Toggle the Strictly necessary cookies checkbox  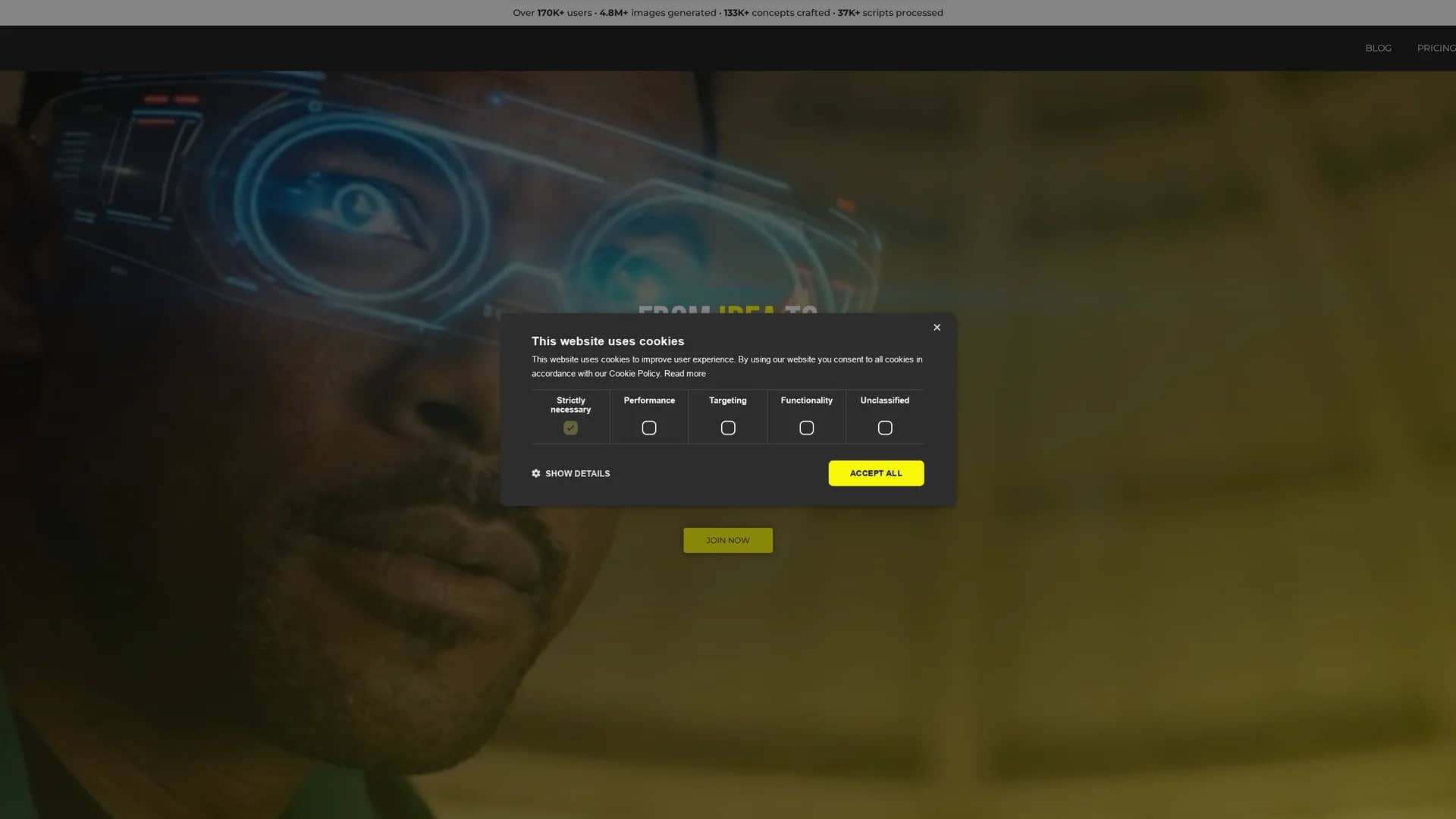tap(570, 428)
